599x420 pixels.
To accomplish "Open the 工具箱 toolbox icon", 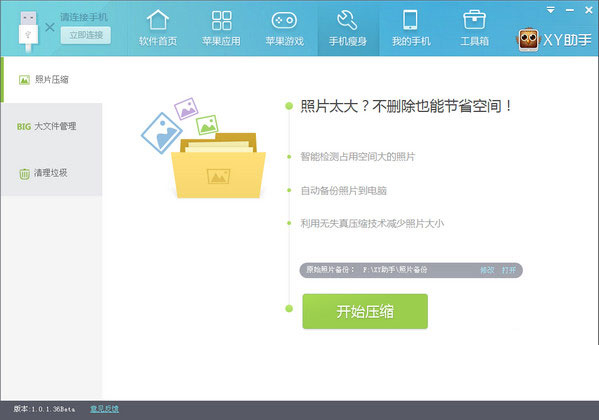I will point(474,20).
